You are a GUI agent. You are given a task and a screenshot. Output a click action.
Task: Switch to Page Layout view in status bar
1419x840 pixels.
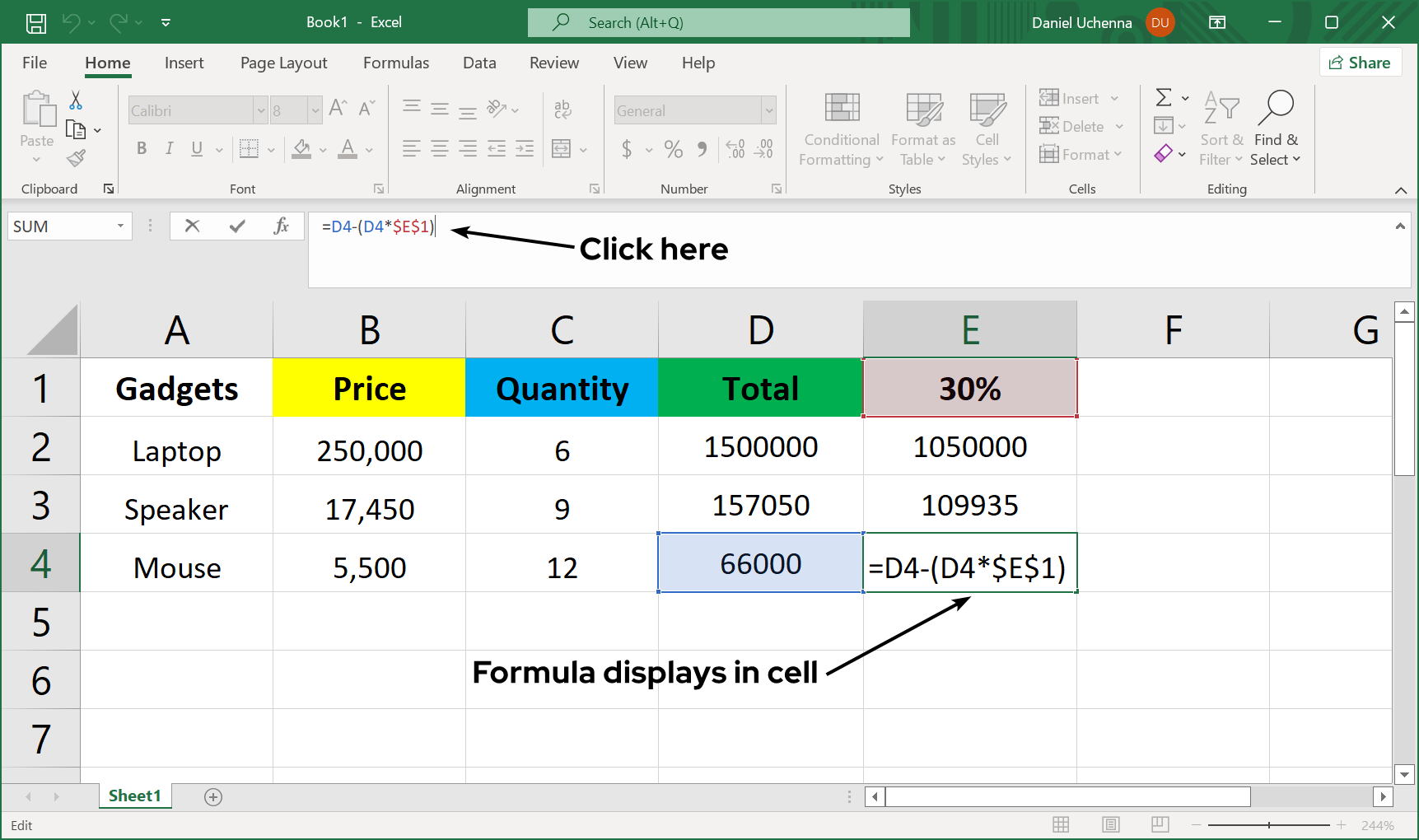pyautogui.click(x=1110, y=824)
